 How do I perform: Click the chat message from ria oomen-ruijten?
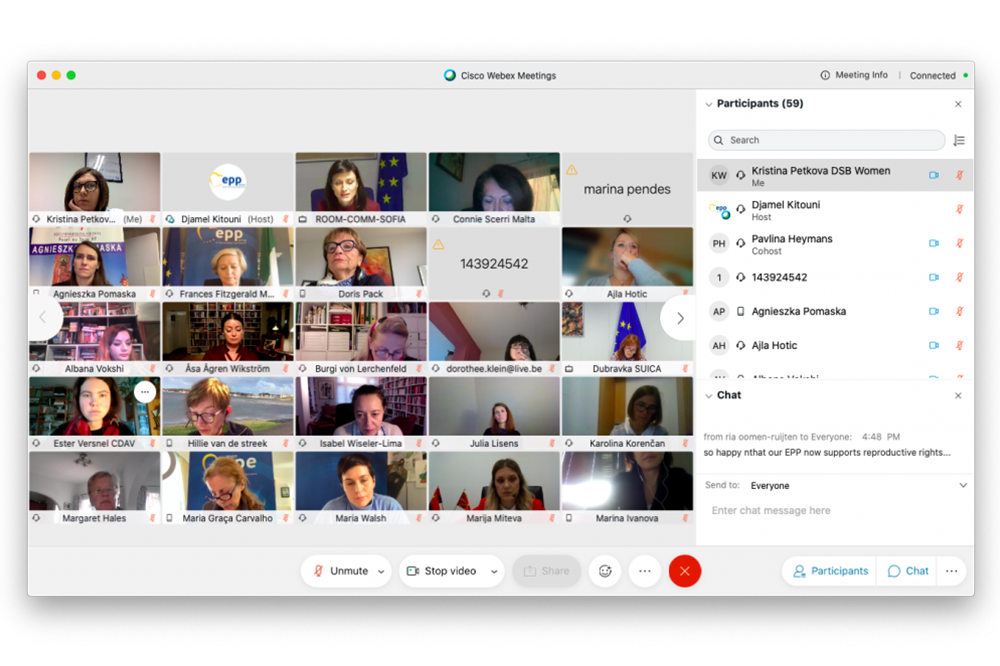click(827, 445)
